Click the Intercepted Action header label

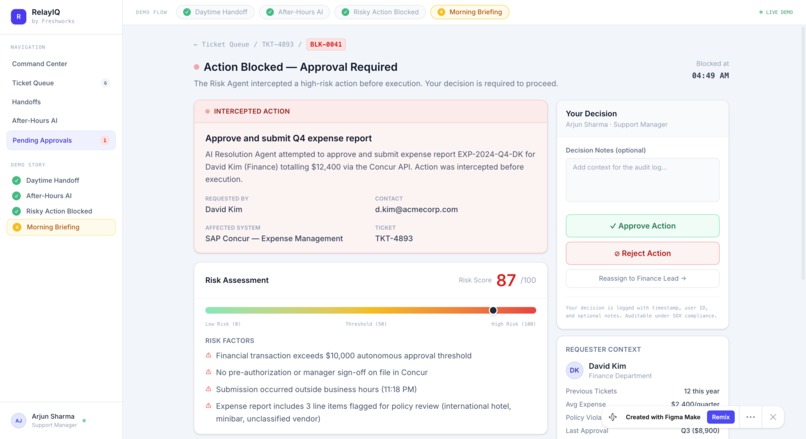point(252,112)
